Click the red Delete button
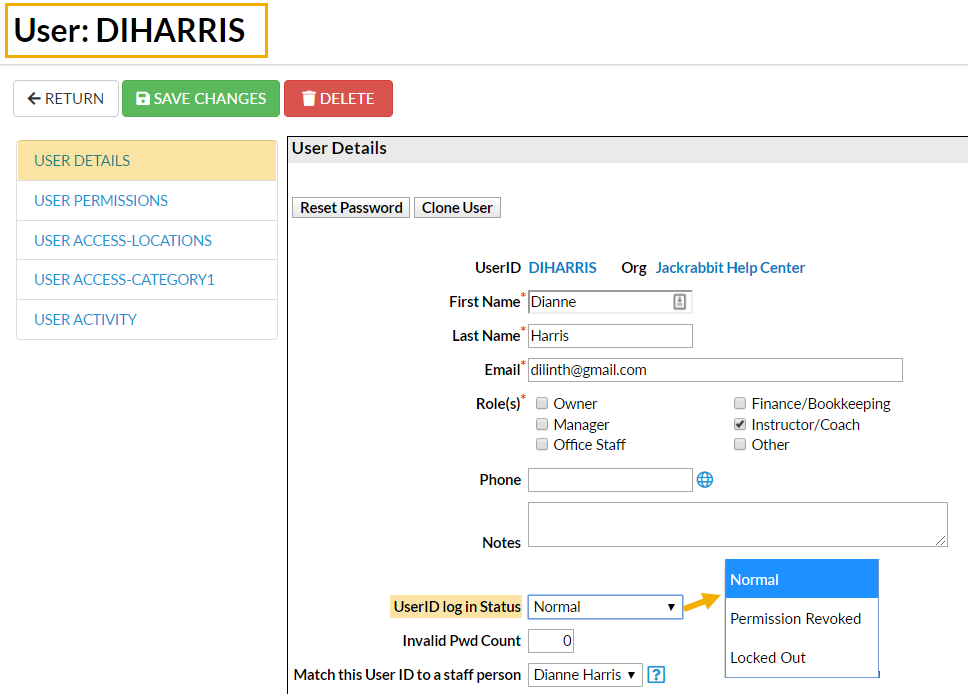968x694 pixels. click(338, 98)
